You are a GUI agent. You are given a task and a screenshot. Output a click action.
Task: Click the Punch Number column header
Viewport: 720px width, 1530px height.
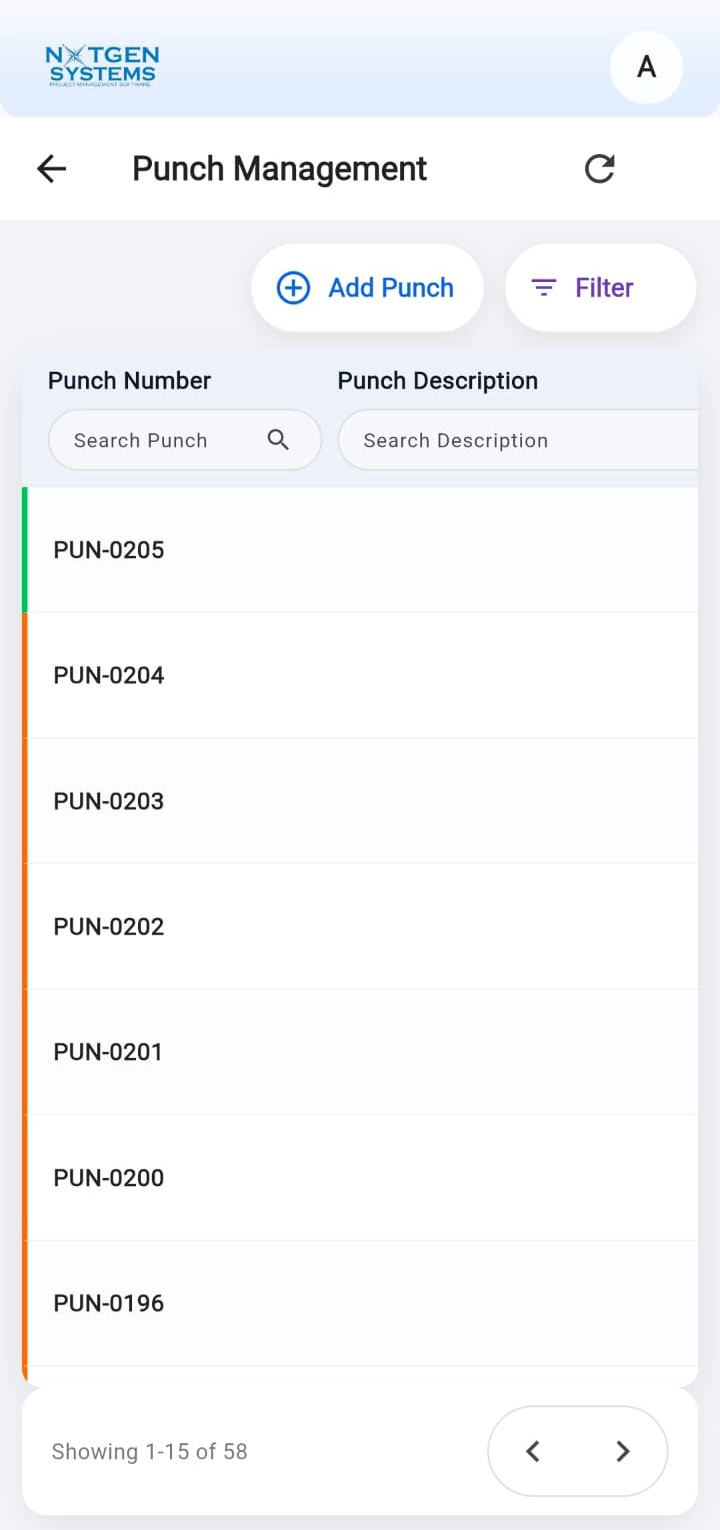pyautogui.click(x=129, y=380)
